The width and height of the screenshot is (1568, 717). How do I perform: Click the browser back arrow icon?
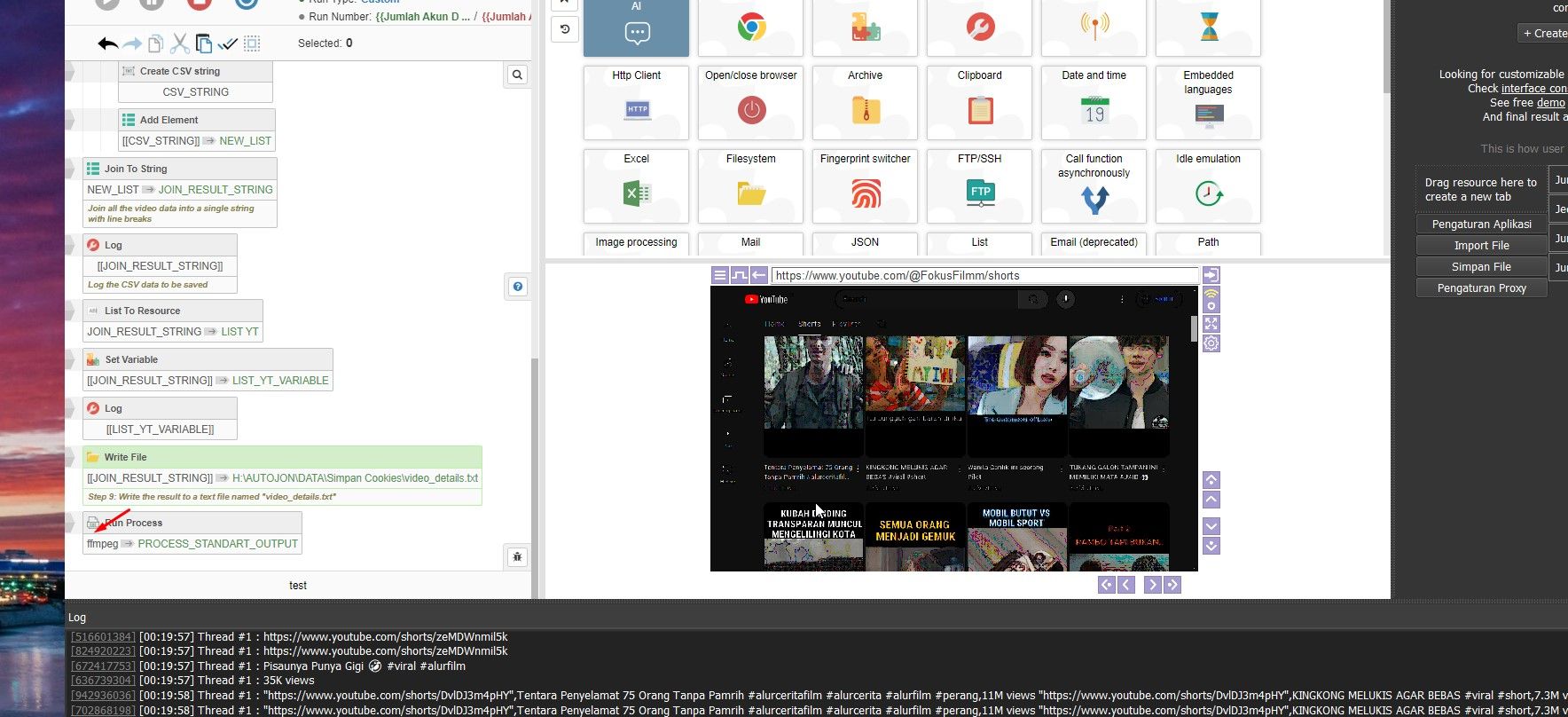point(759,275)
